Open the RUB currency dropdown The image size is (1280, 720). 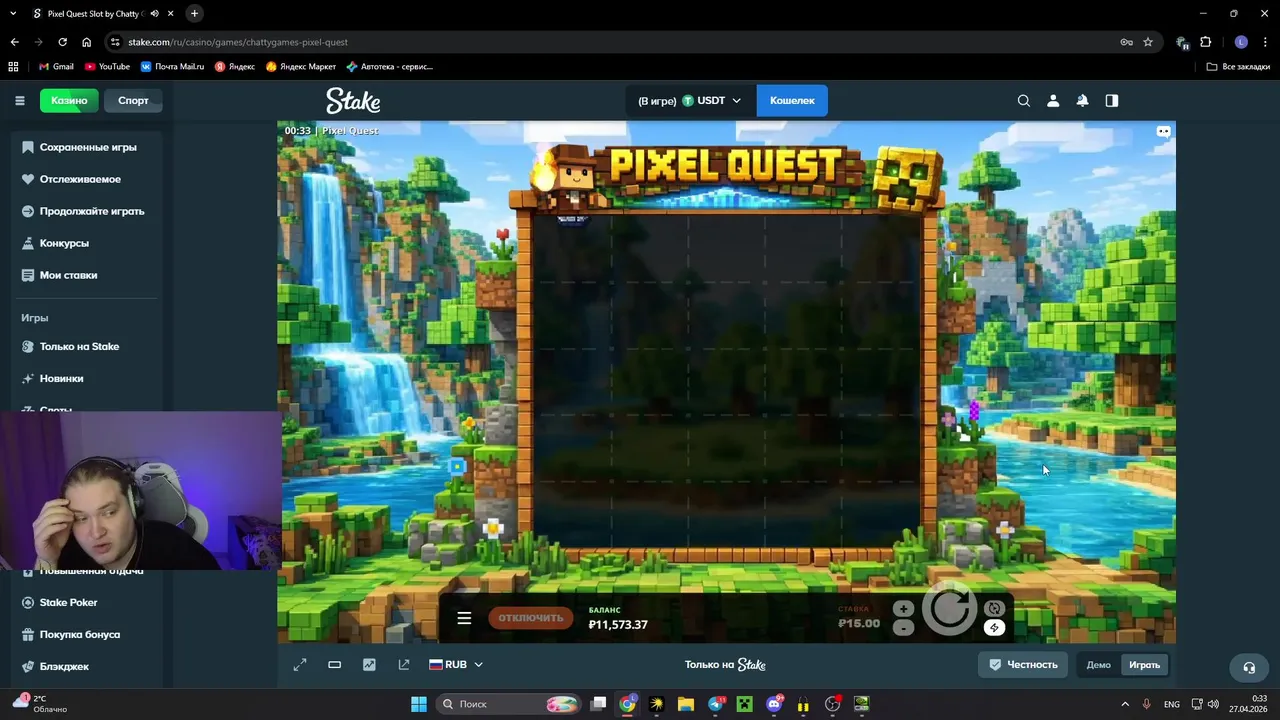[456, 665]
